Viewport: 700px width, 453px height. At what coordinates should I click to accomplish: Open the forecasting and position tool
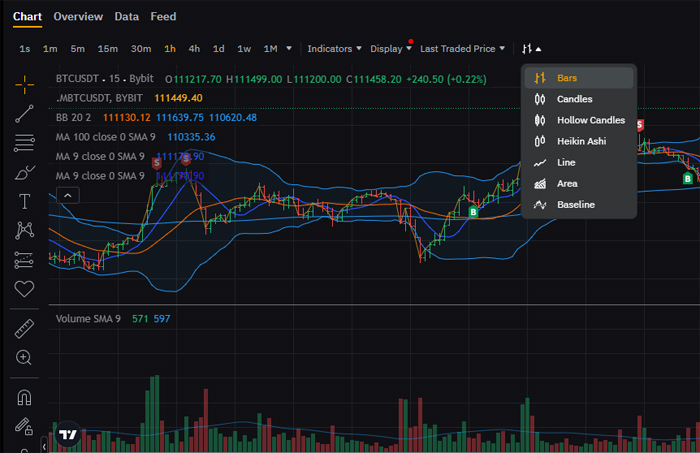click(24, 260)
